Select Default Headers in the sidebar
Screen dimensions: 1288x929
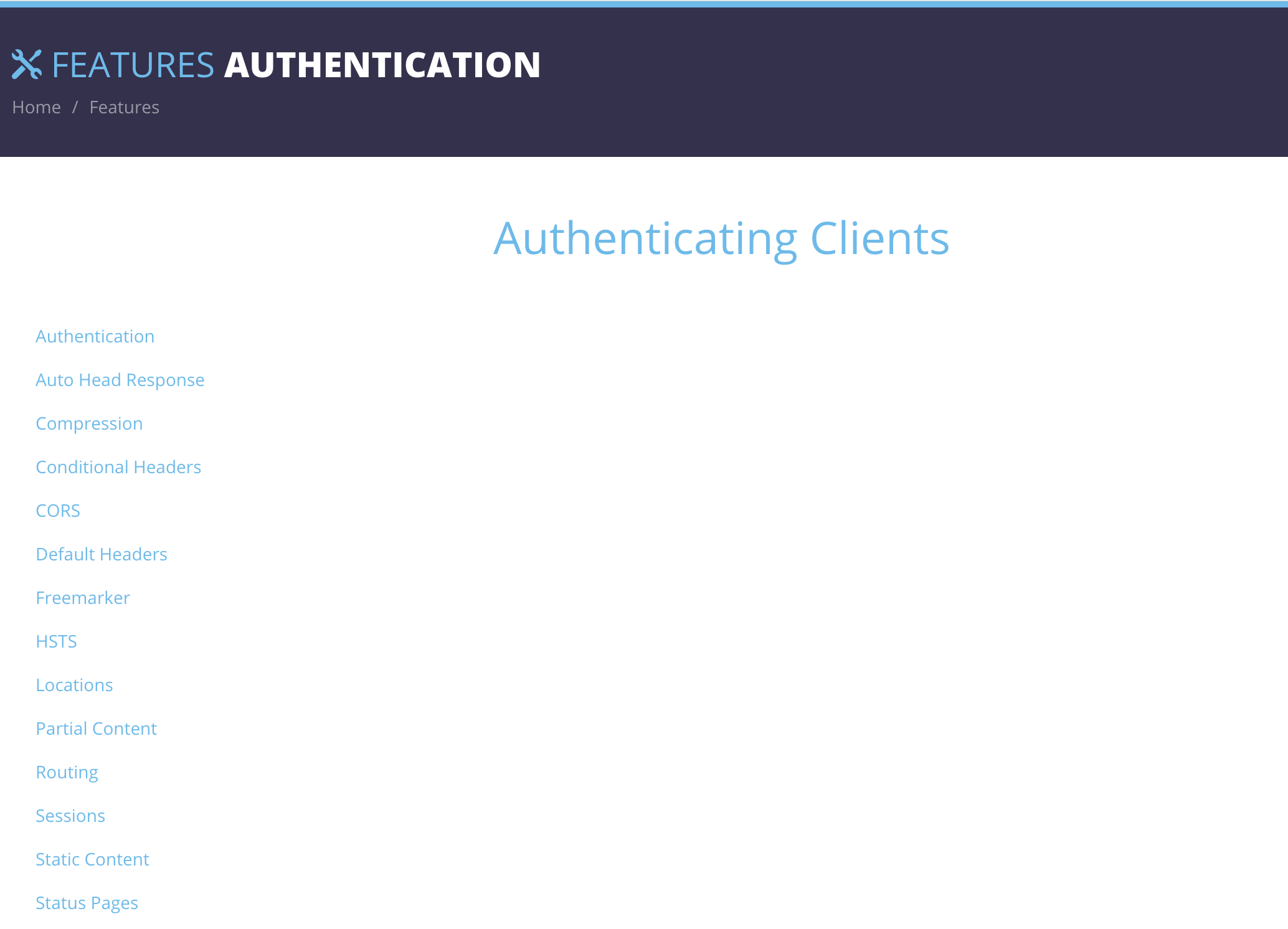coord(102,554)
